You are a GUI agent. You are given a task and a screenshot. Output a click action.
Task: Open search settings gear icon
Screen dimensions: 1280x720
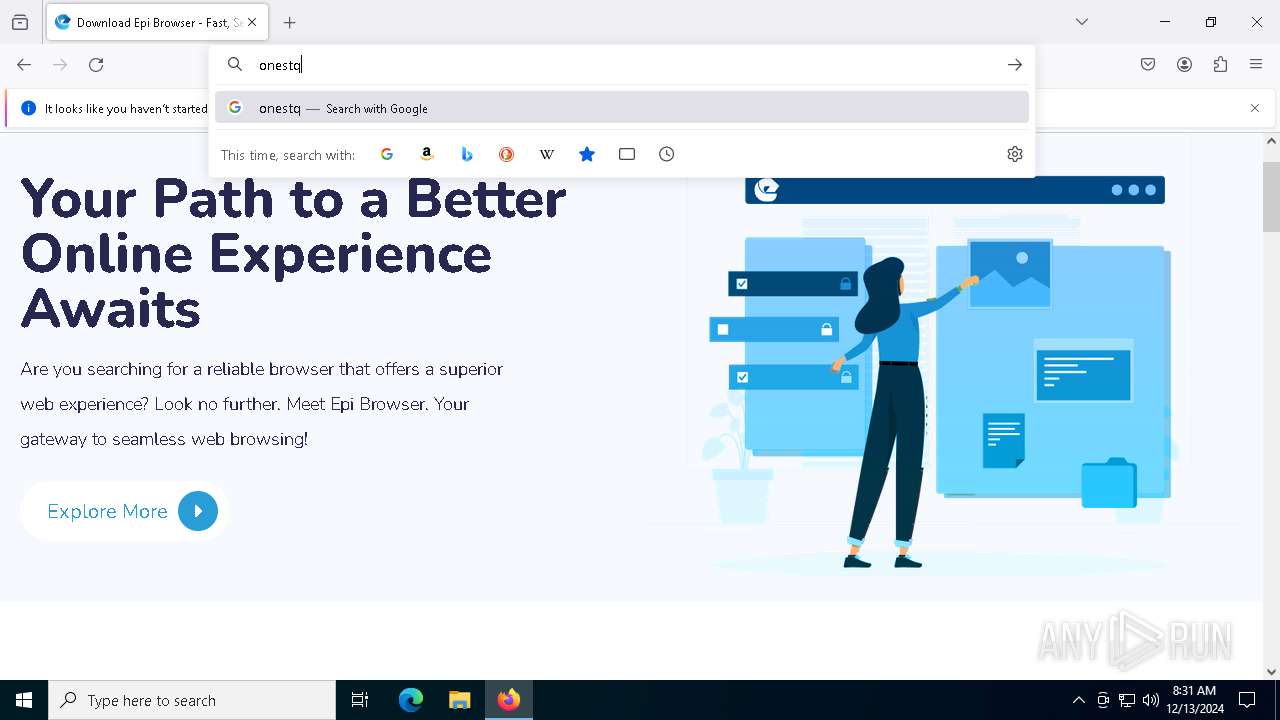1015,154
